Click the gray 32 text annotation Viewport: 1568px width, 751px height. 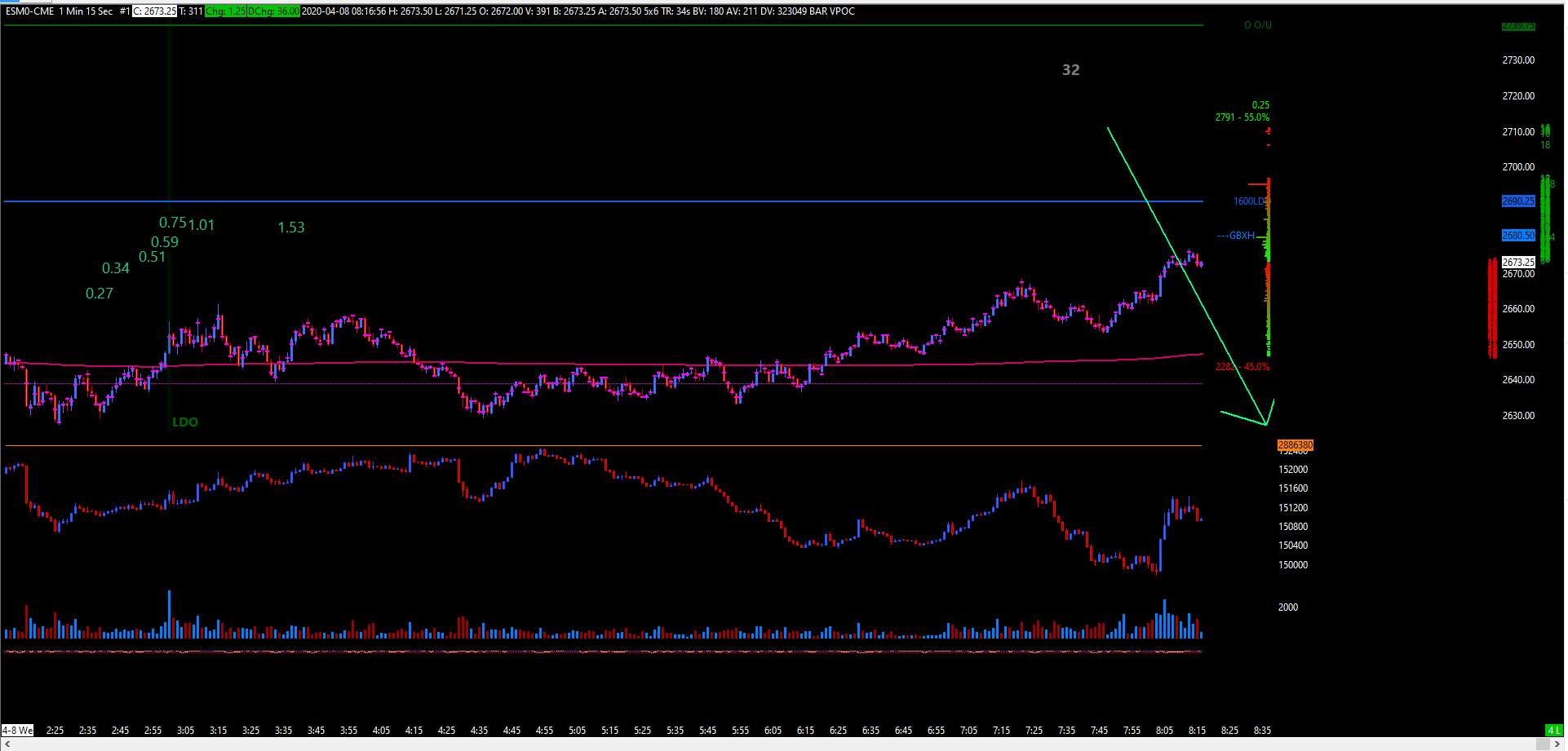point(1070,70)
